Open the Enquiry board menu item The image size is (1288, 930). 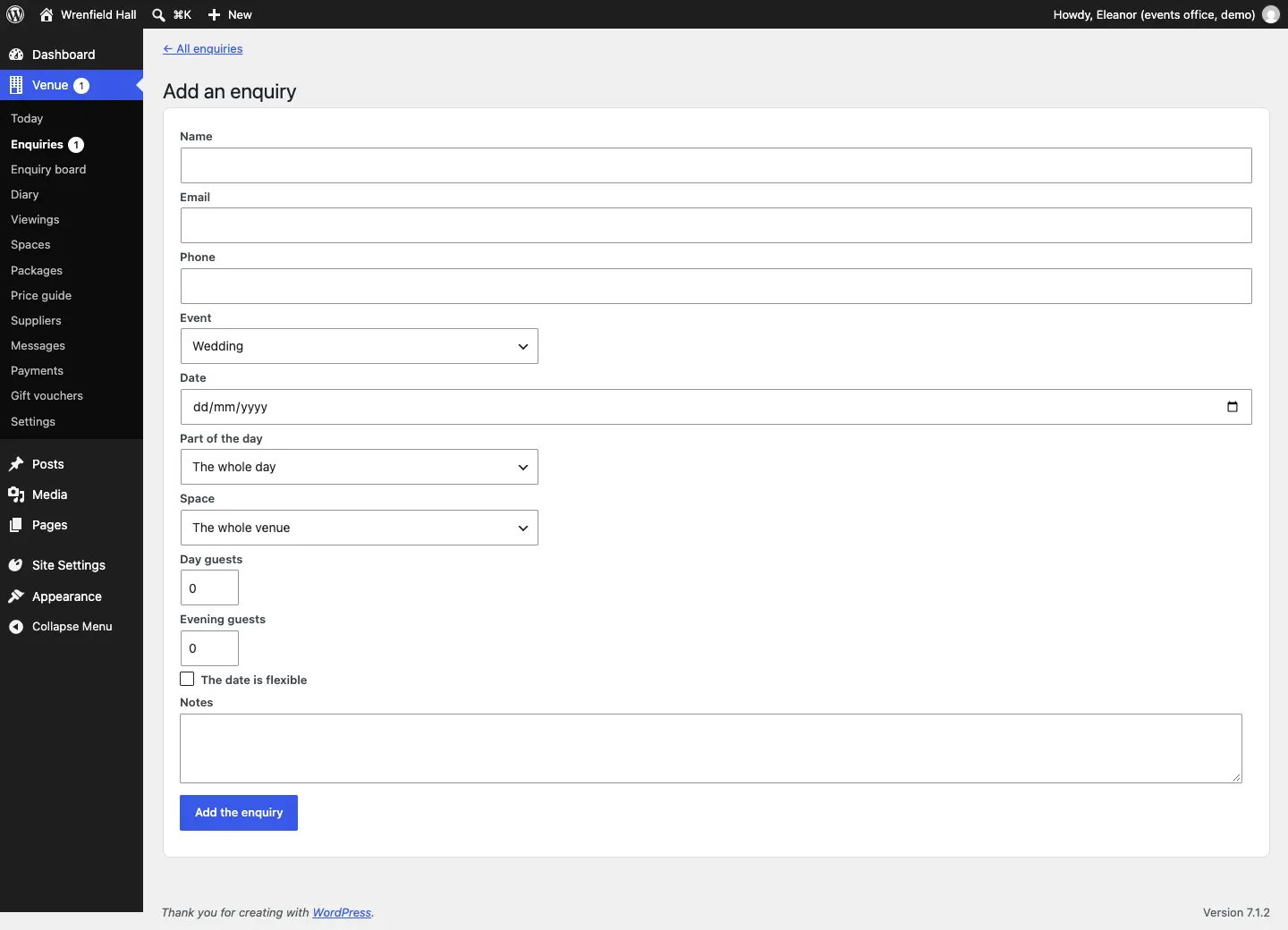(x=48, y=170)
